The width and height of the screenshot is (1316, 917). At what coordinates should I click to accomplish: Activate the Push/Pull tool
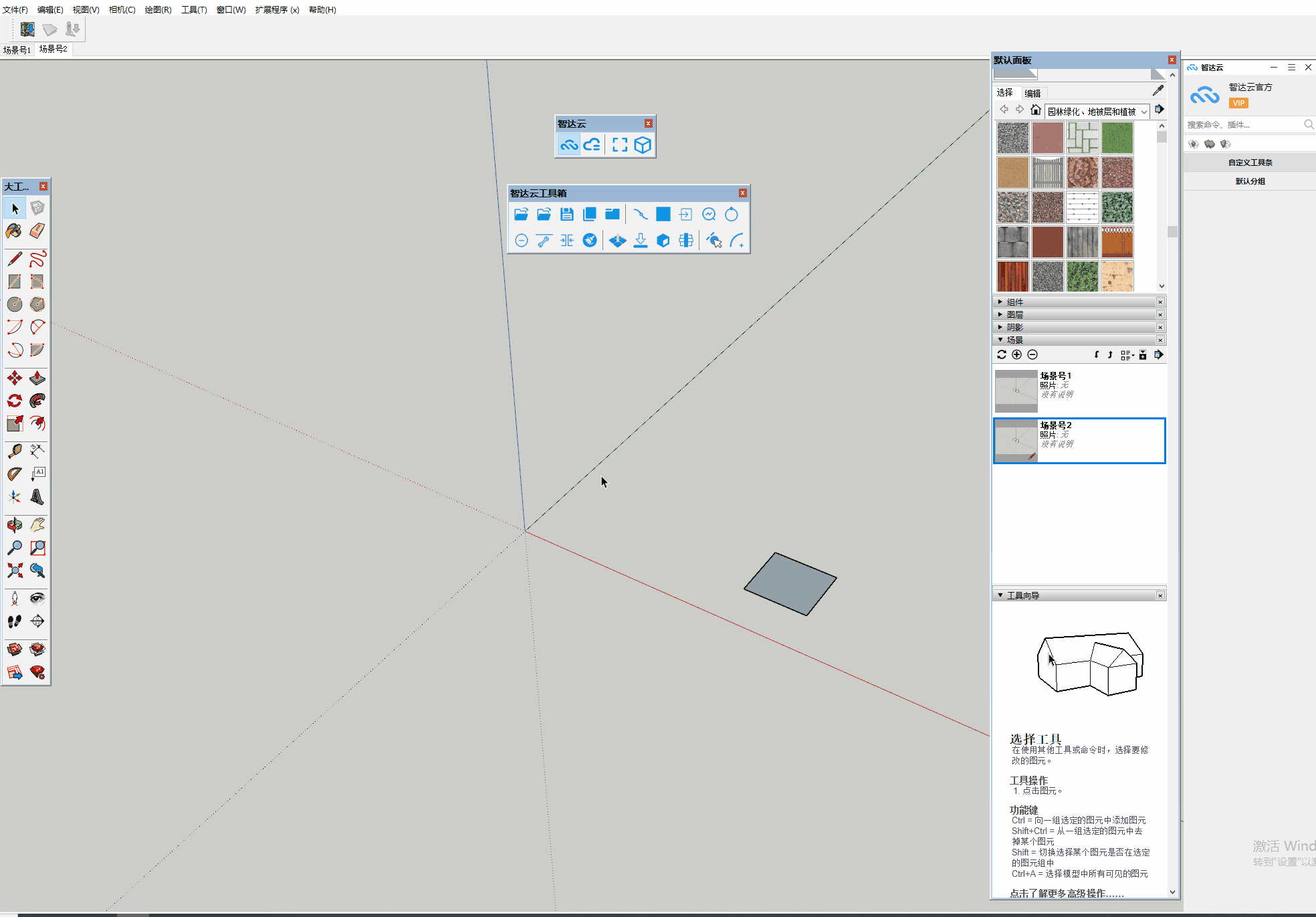pyautogui.click(x=37, y=379)
